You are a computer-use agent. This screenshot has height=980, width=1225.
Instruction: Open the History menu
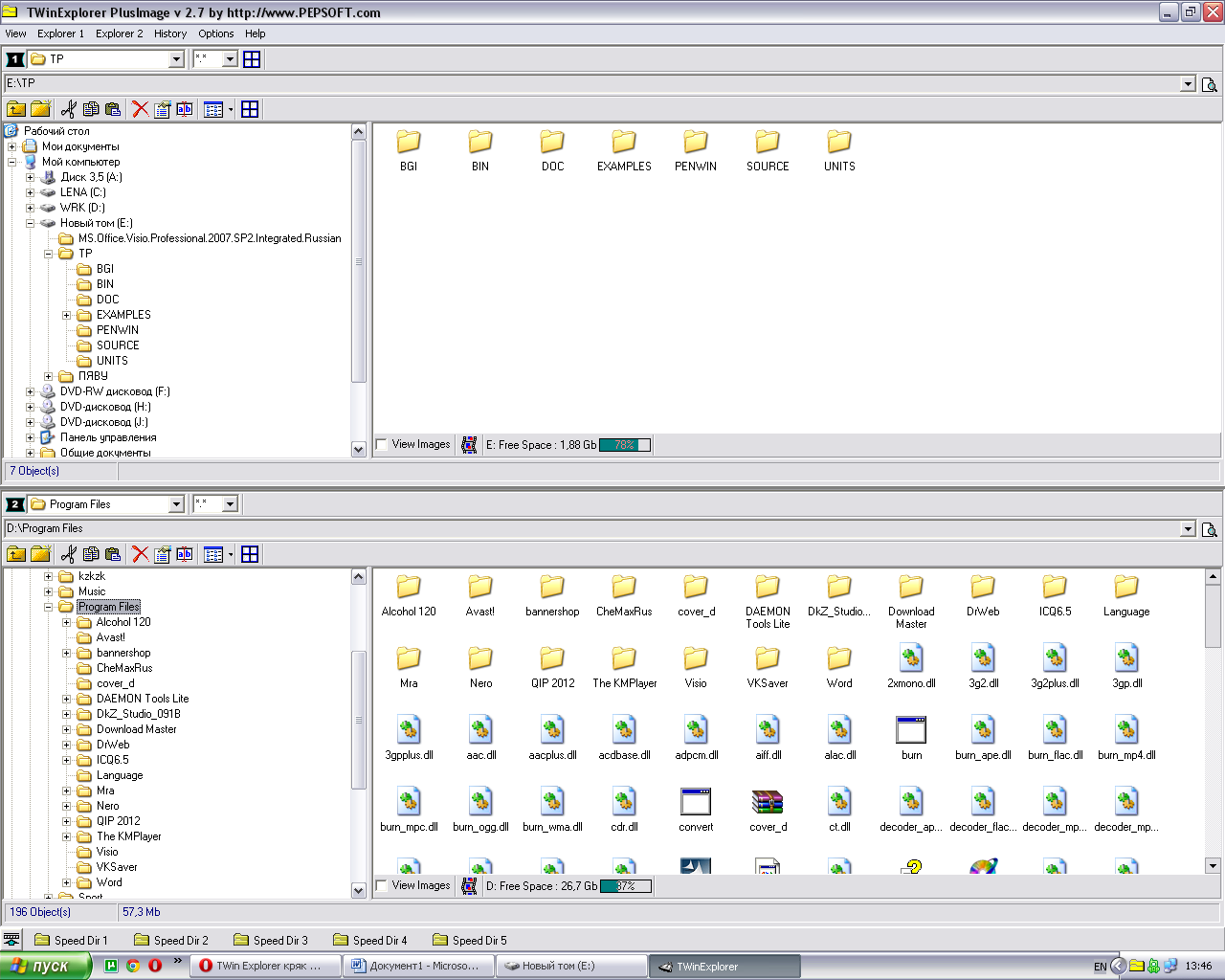170,33
